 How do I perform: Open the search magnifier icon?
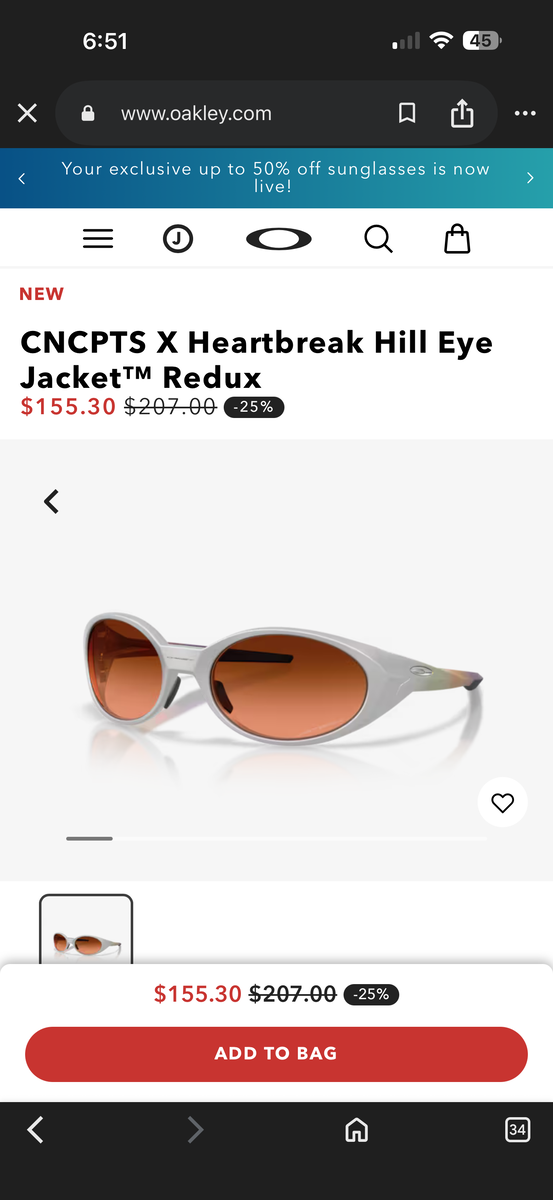click(378, 239)
